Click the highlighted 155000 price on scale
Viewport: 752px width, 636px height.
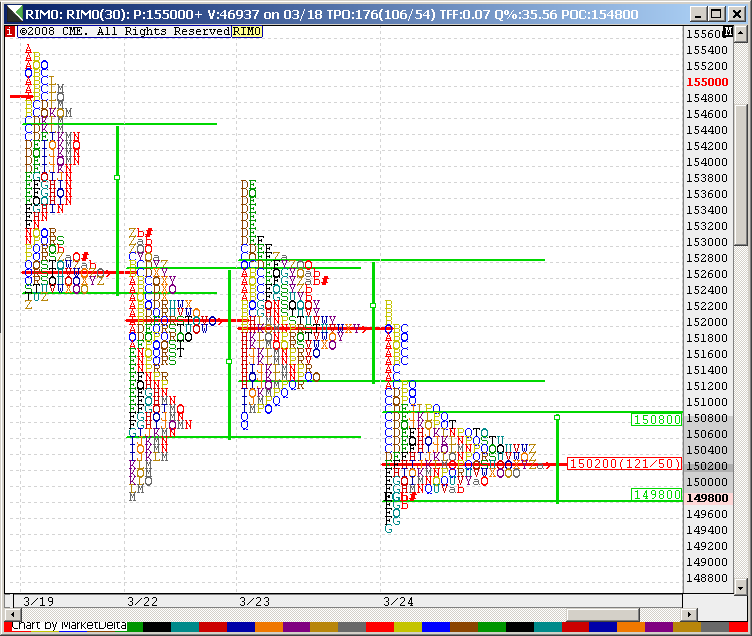tap(707, 82)
